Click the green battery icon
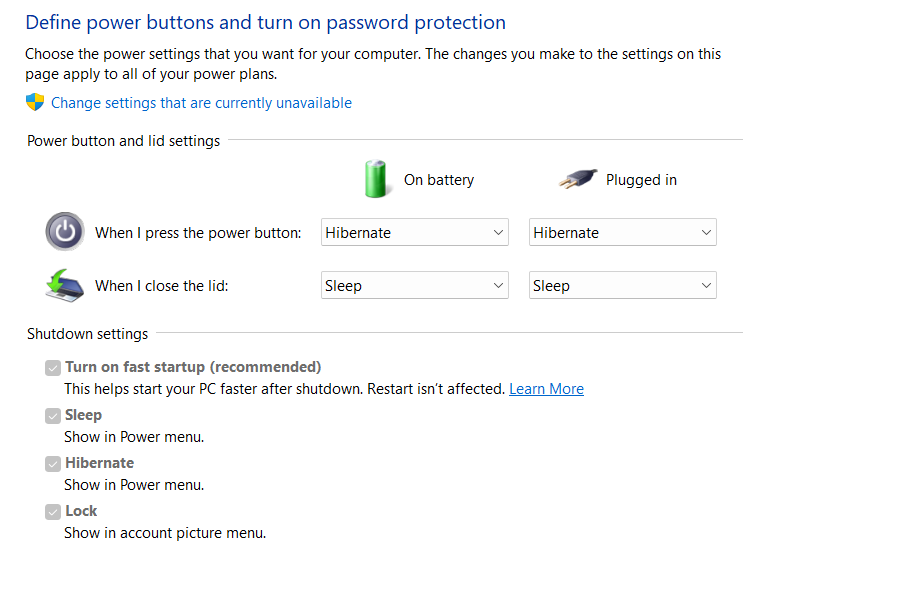The height and width of the screenshot is (592, 904). click(377, 179)
